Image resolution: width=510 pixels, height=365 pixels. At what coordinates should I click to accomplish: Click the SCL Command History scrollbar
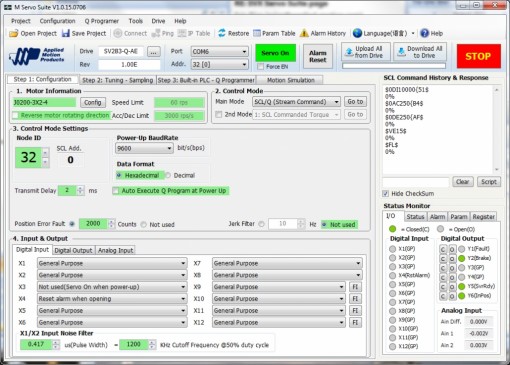tap(497, 130)
